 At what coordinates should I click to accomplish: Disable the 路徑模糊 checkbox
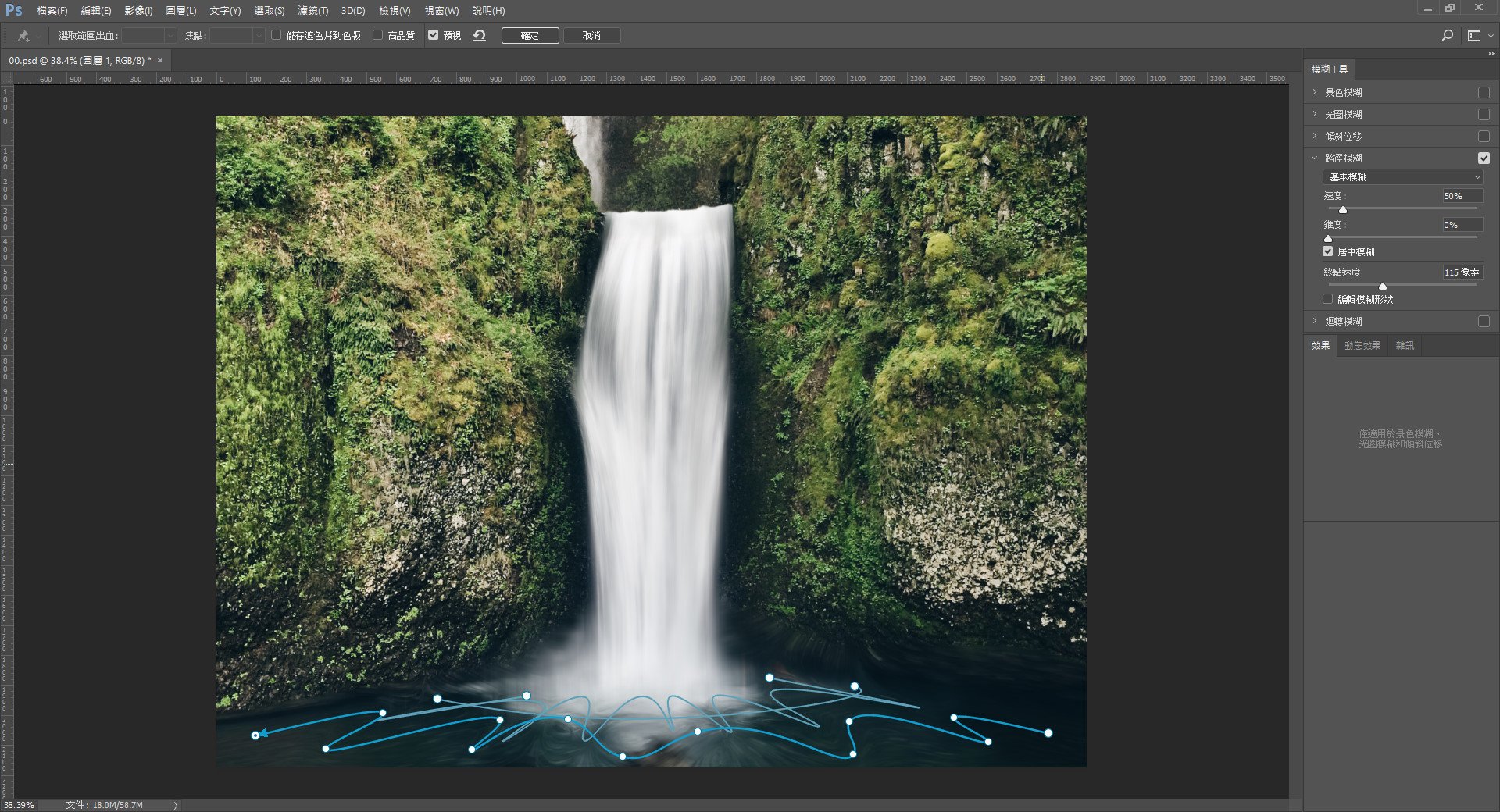(x=1484, y=158)
